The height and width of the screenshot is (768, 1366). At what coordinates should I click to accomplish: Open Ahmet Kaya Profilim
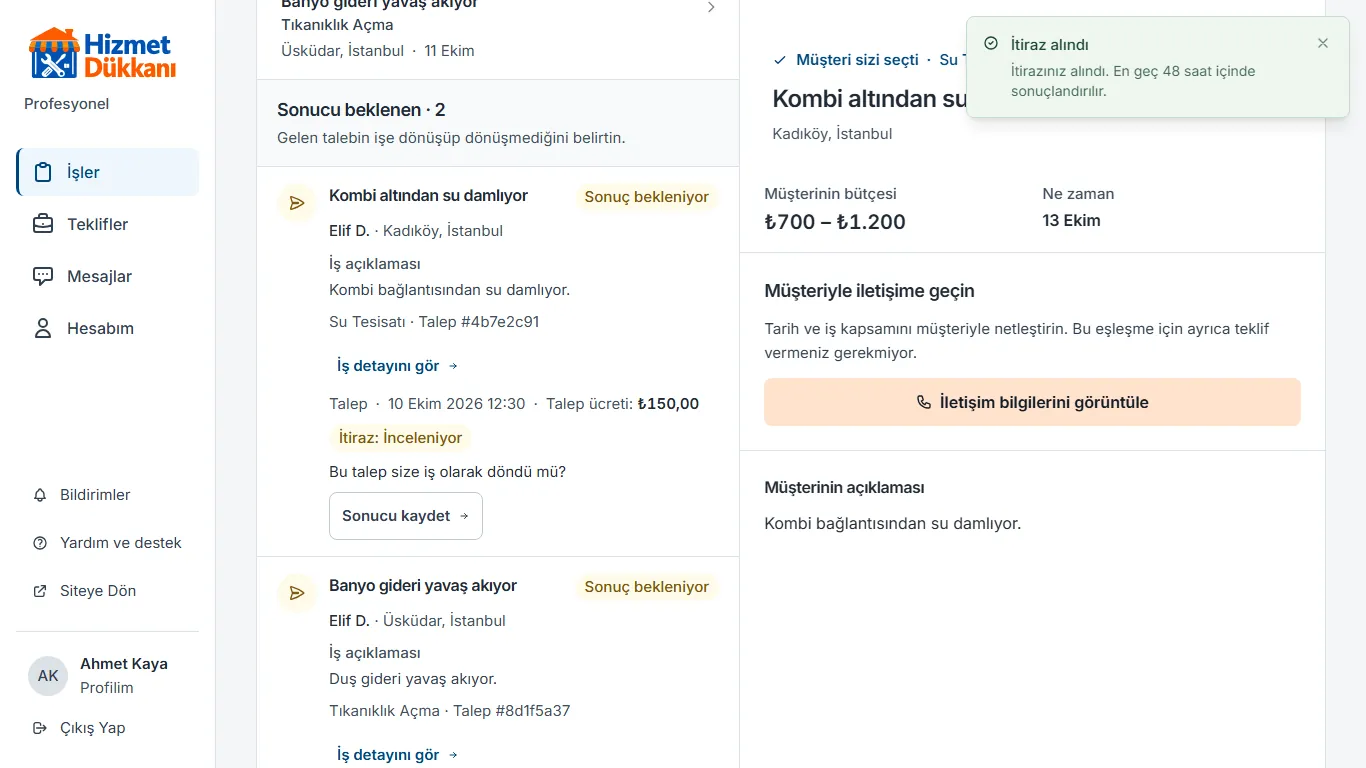point(107,676)
